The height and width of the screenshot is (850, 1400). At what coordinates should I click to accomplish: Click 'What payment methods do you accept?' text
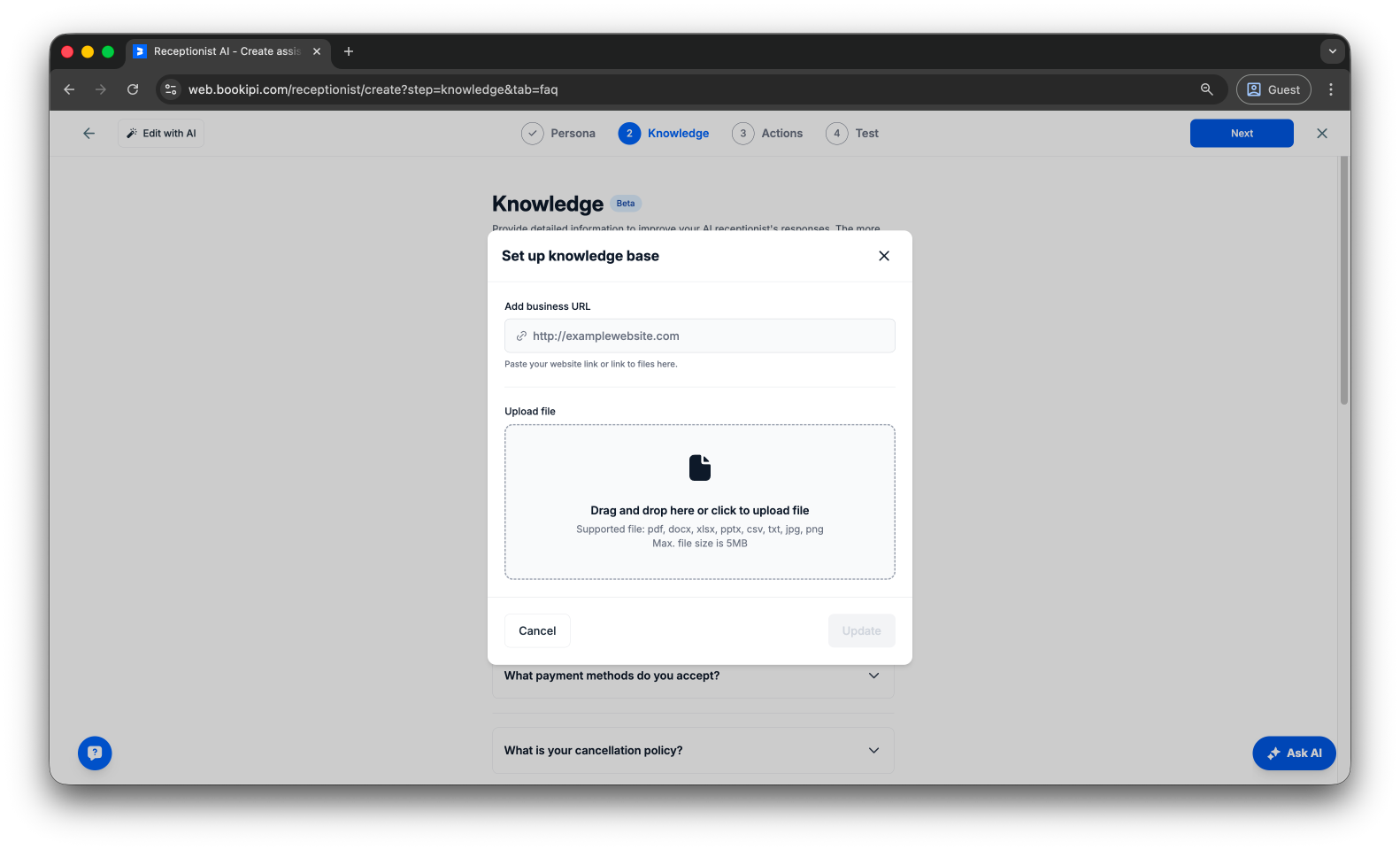coord(612,676)
